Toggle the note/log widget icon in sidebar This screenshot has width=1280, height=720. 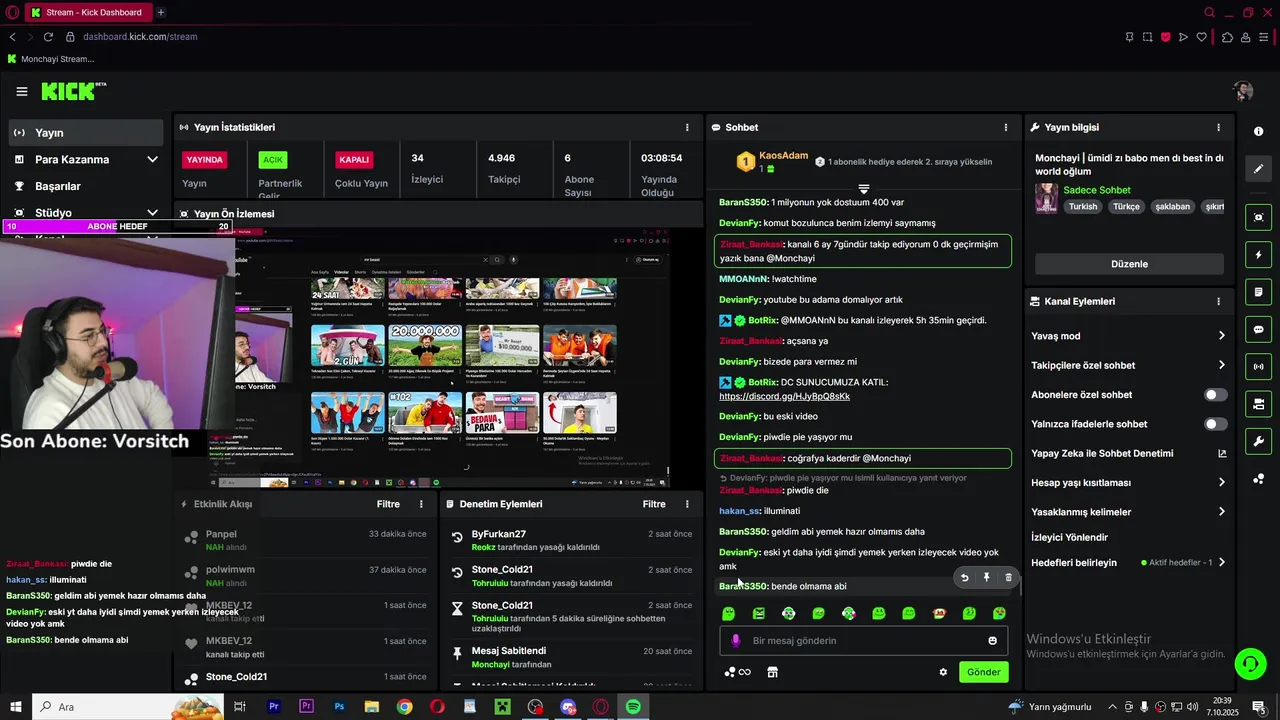[x=1259, y=292]
